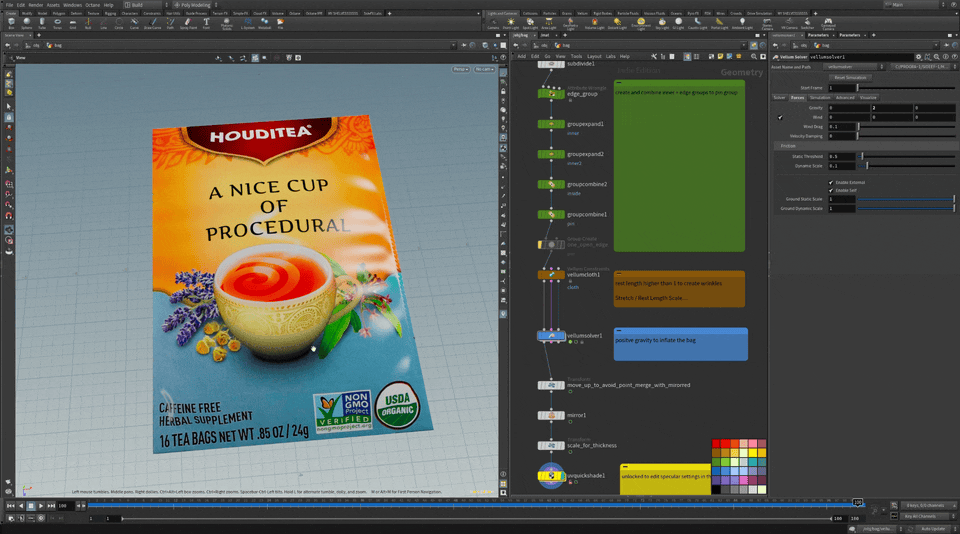
Task: Open the gear menu in parameters header
Action: 918,57
